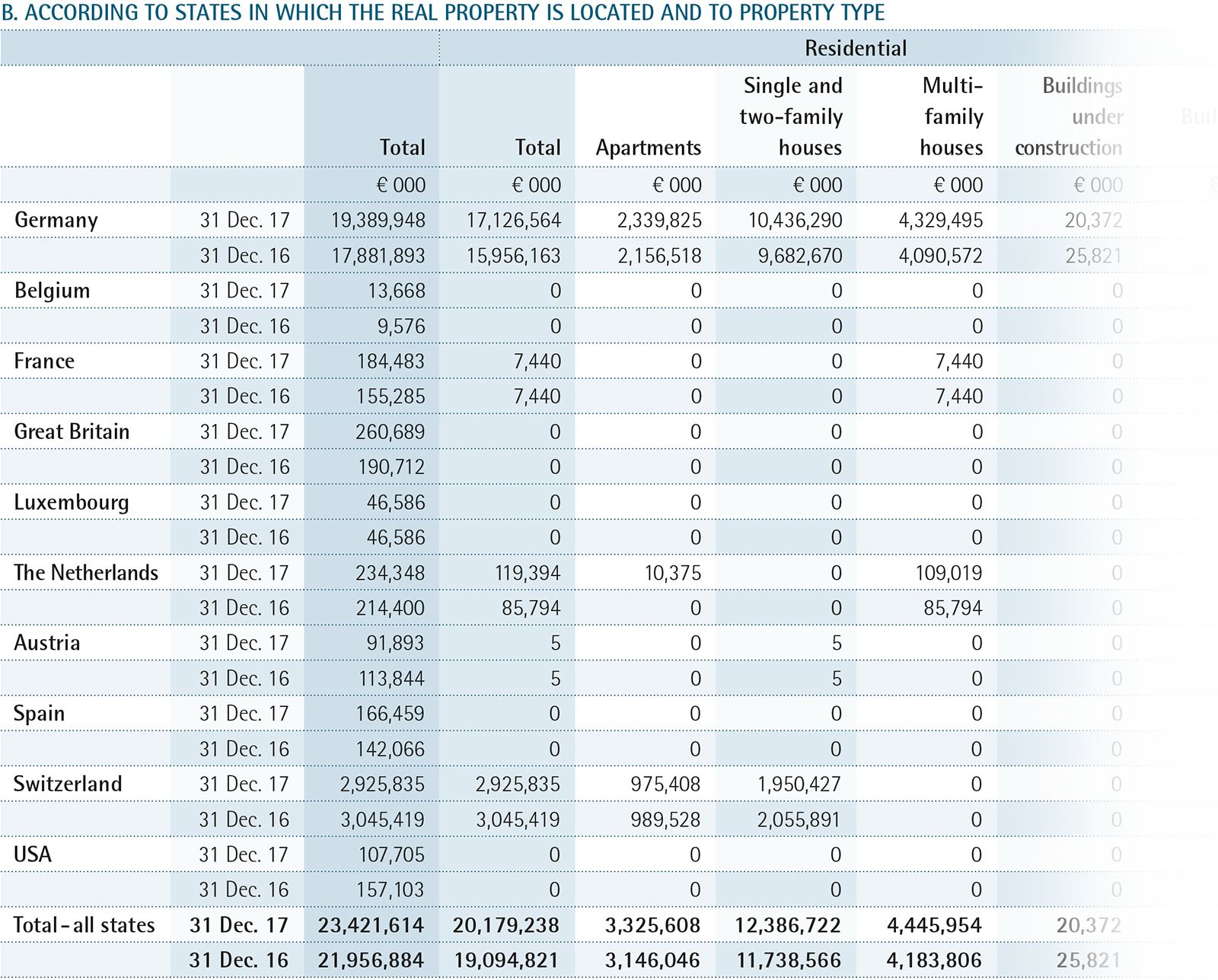Select the France row label
The height and width of the screenshot is (980, 1218).
(x=44, y=361)
